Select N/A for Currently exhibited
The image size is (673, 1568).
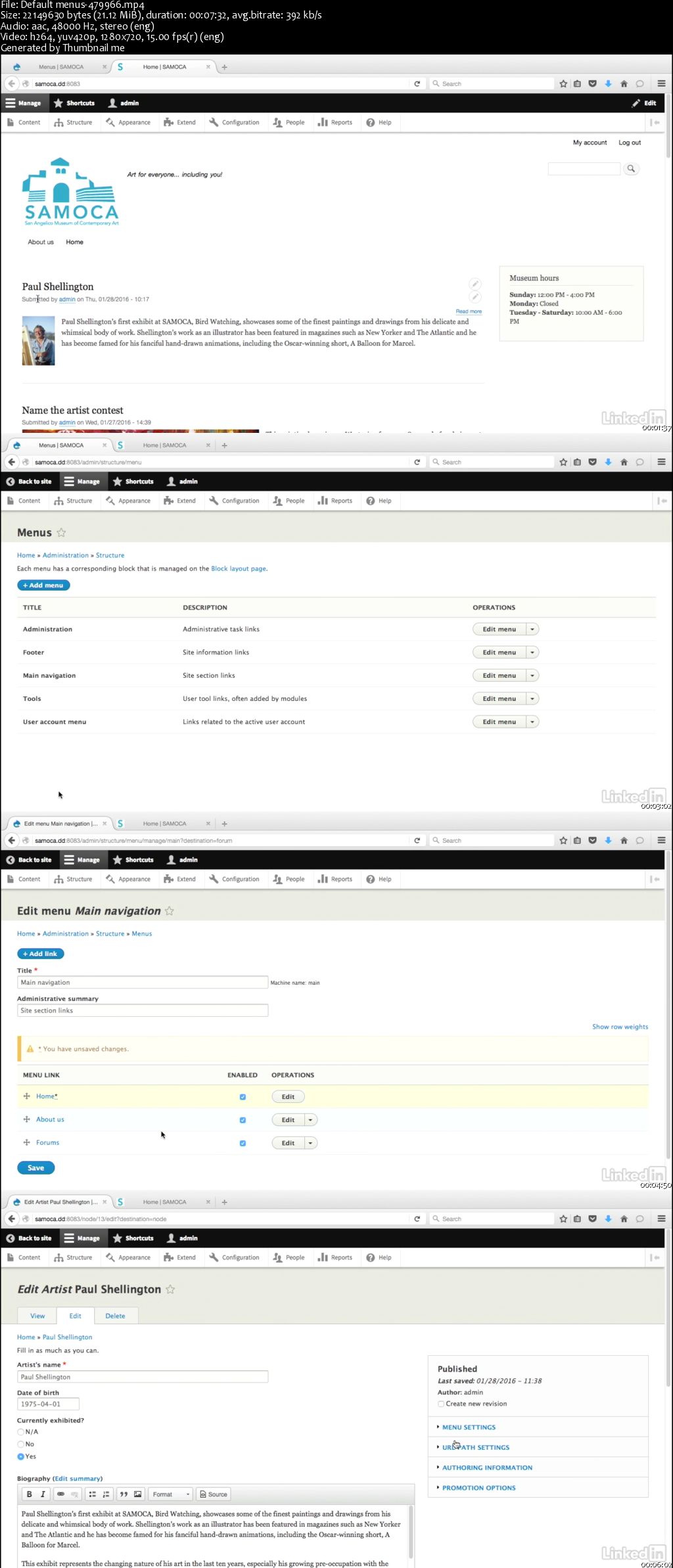[x=20, y=1432]
